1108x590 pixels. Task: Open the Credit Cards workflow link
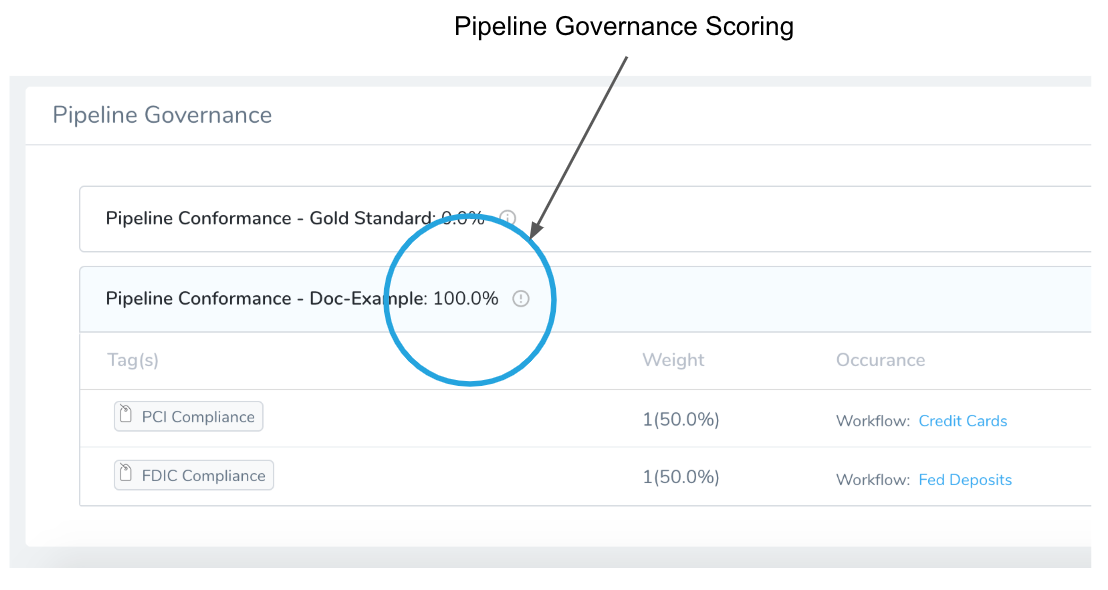pos(962,421)
